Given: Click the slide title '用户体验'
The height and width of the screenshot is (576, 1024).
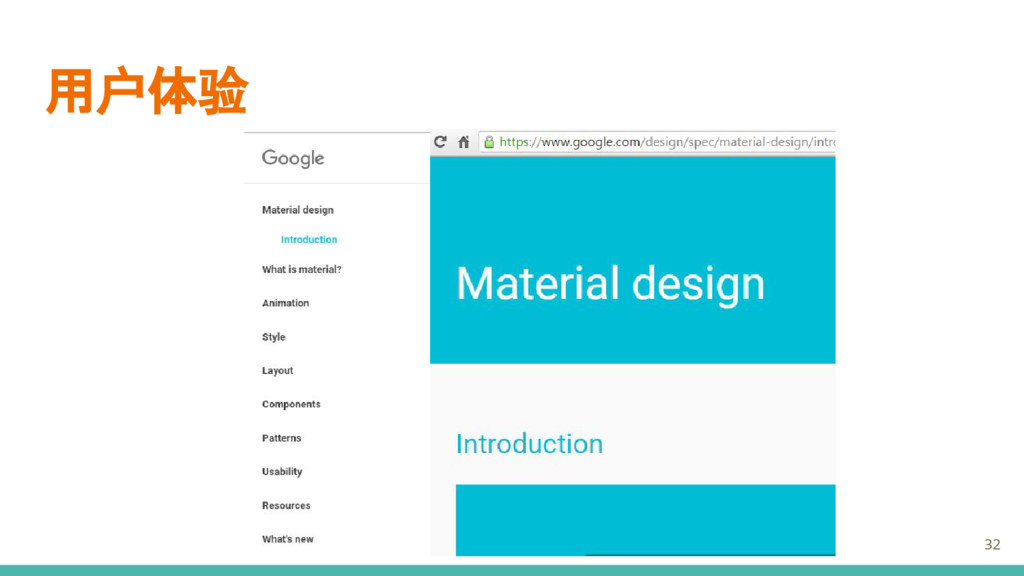Looking at the screenshot, I should [147, 91].
